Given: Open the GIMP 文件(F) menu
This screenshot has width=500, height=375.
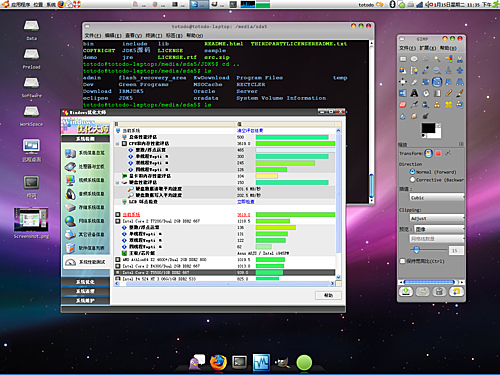Looking at the screenshot, I should [407, 48].
